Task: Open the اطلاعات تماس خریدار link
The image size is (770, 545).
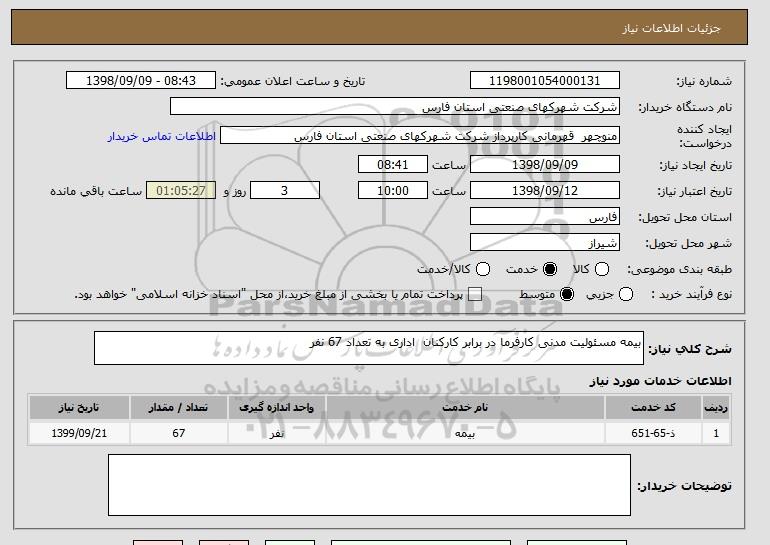Action: [162, 136]
